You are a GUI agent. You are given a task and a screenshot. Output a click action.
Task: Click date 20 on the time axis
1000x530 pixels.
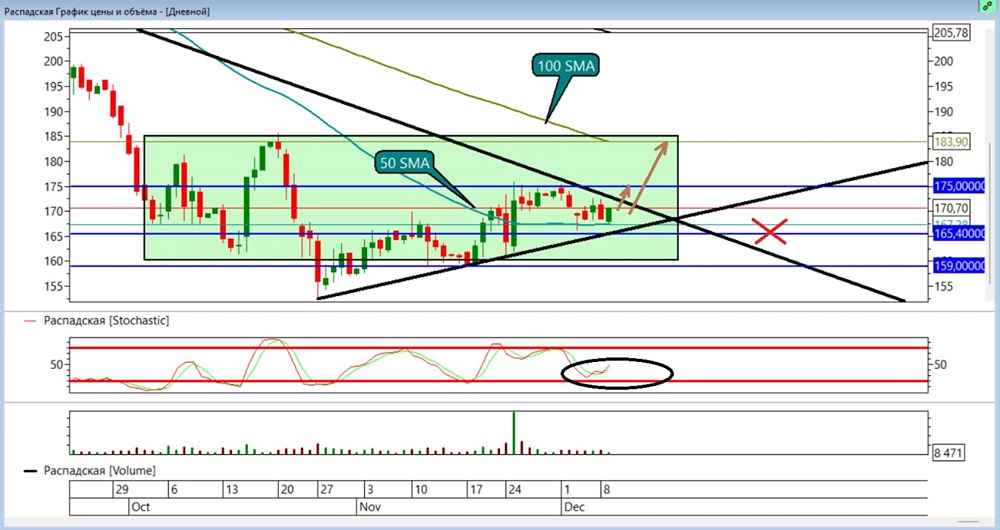(x=287, y=490)
